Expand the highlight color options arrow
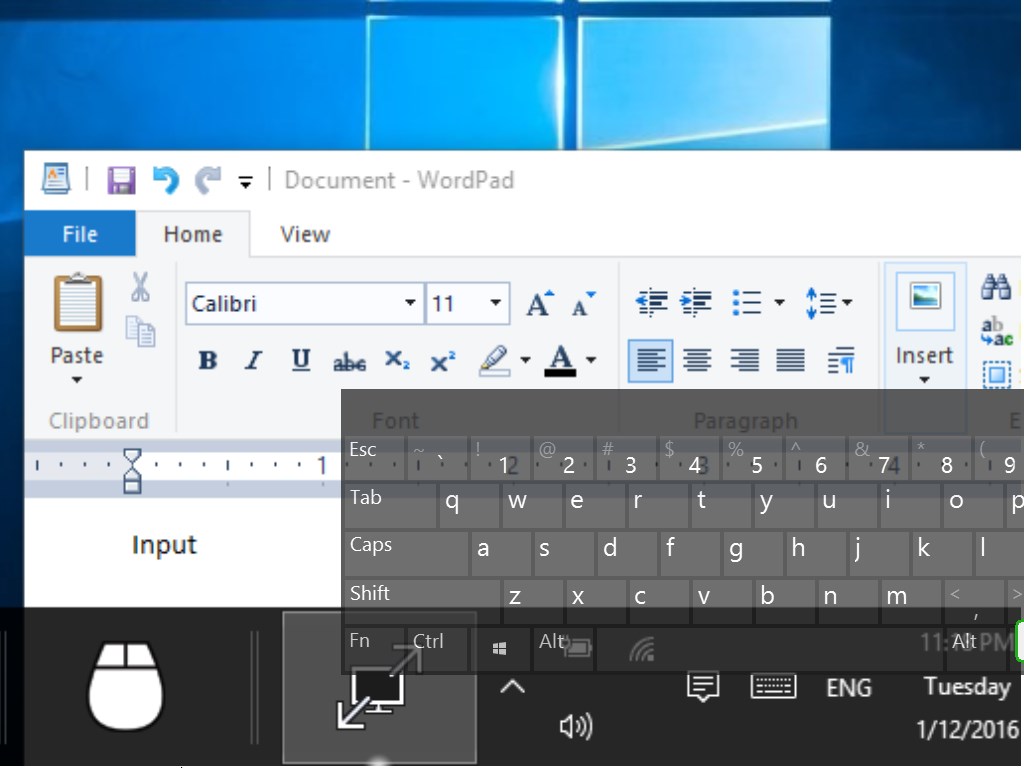Viewport: 1024px width, 768px height. pyautogui.click(x=525, y=360)
